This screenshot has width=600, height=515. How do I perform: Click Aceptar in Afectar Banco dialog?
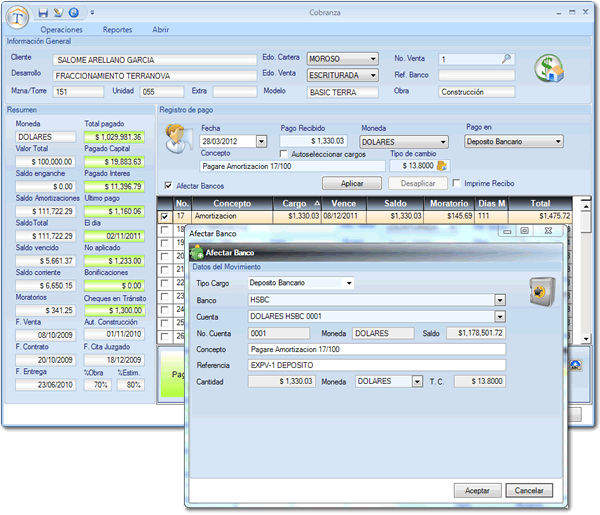477,491
